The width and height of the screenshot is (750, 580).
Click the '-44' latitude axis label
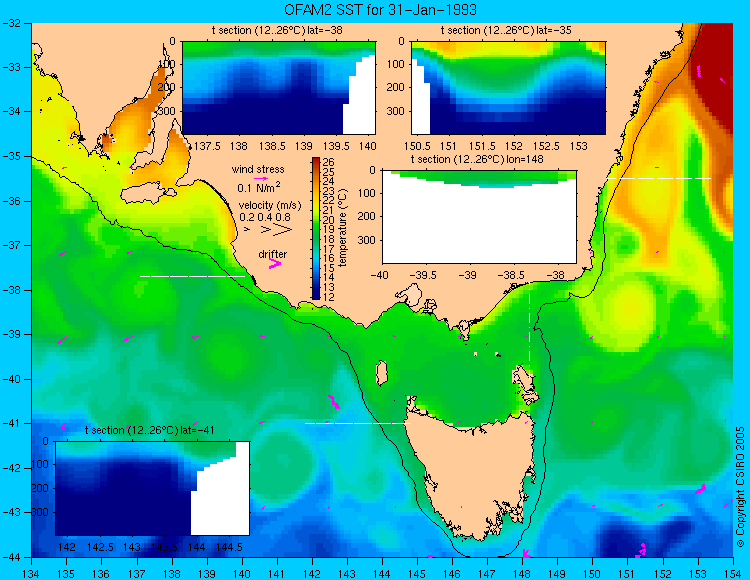click(x=11, y=557)
